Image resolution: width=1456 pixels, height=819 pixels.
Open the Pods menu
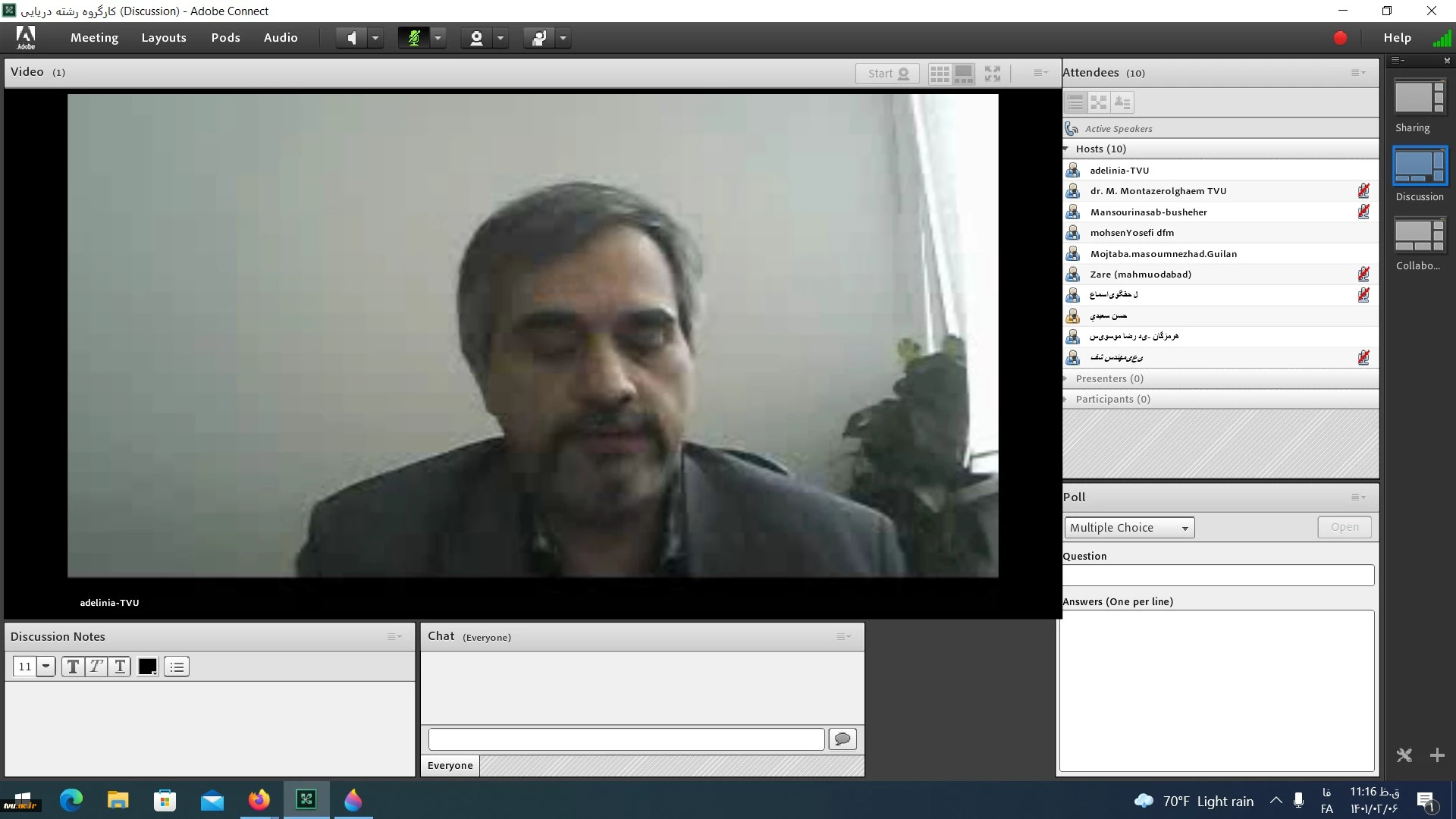(225, 38)
